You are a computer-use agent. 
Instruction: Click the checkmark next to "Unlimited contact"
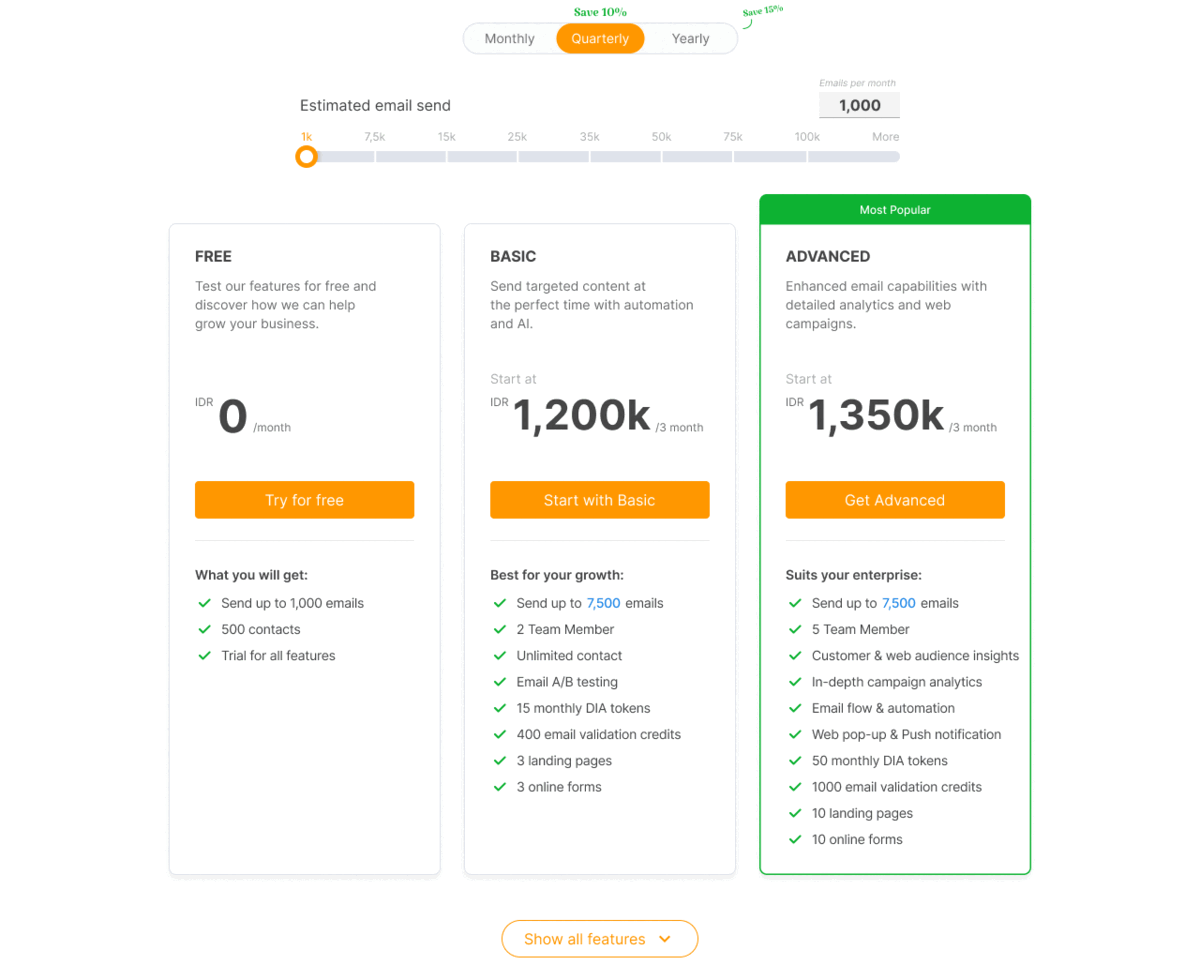coord(500,655)
